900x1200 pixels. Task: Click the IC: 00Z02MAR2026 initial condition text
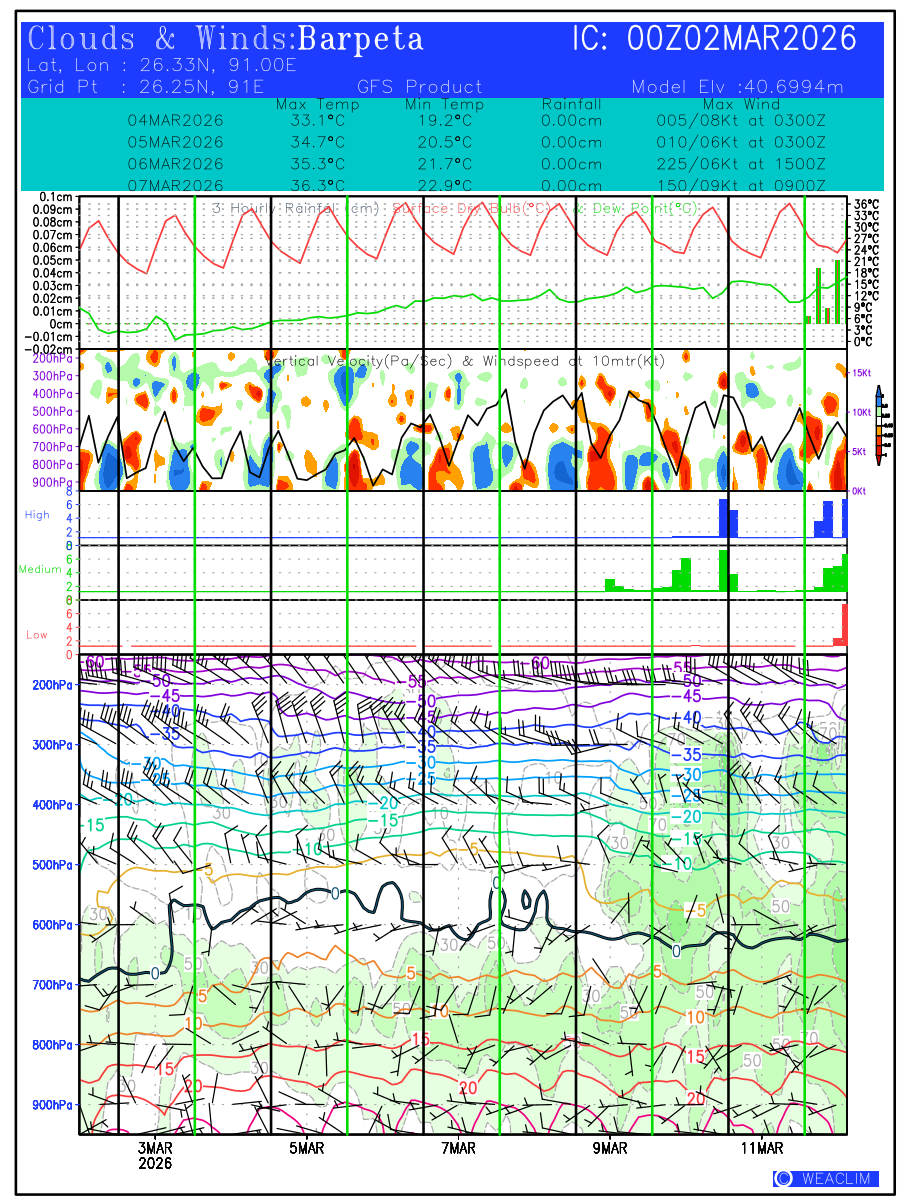pyautogui.click(x=714, y=39)
